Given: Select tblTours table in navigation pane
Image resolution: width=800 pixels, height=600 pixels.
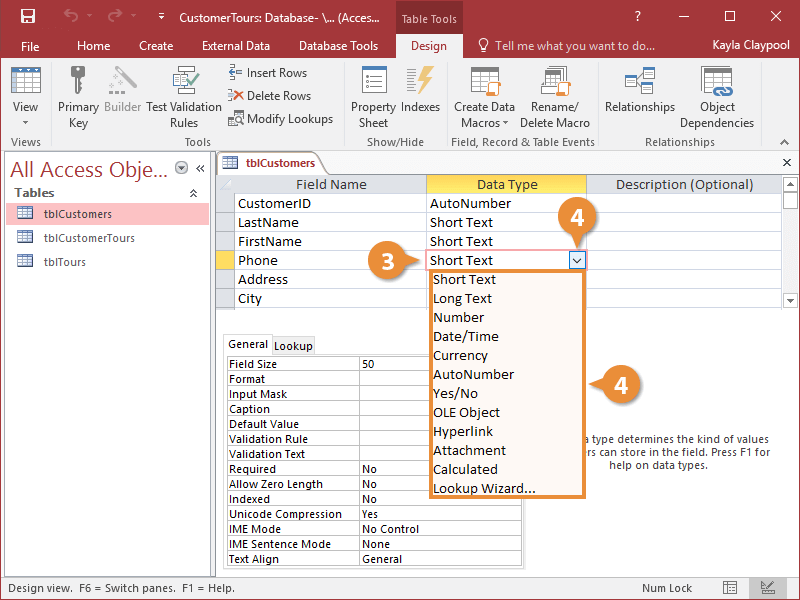Looking at the screenshot, I should click(x=65, y=262).
